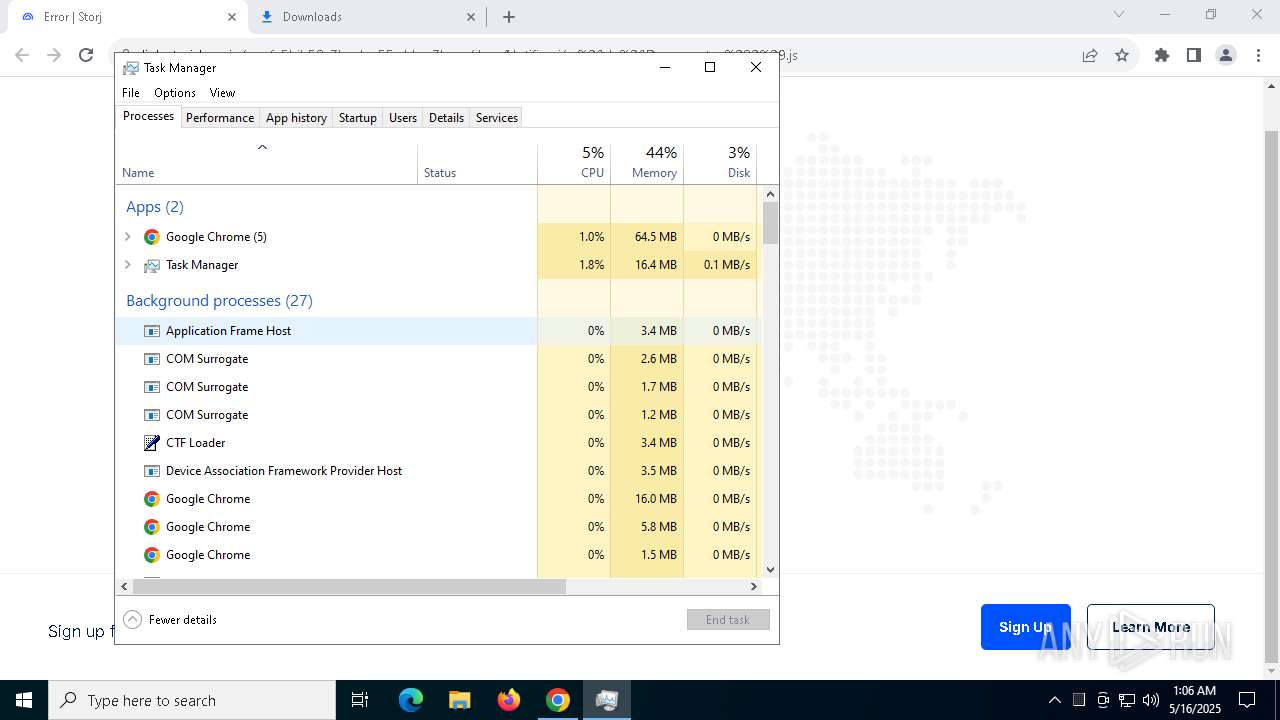The height and width of the screenshot is (720, 1280).
Task: Click the Task Manager app icon in Apps list
Action: (152, 265)
